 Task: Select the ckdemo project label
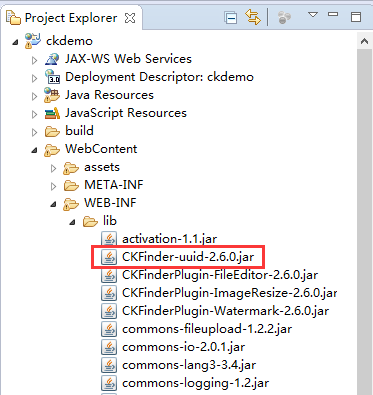(69, 41)
